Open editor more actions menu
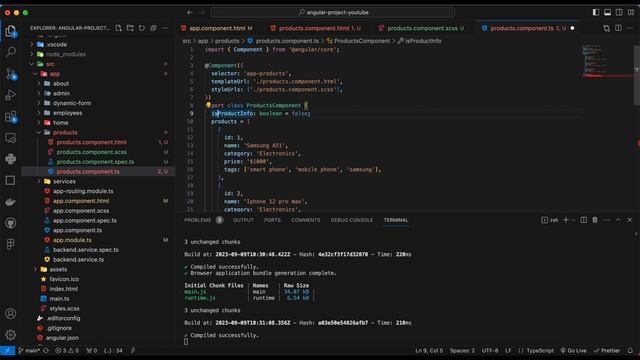 [630, 28]
